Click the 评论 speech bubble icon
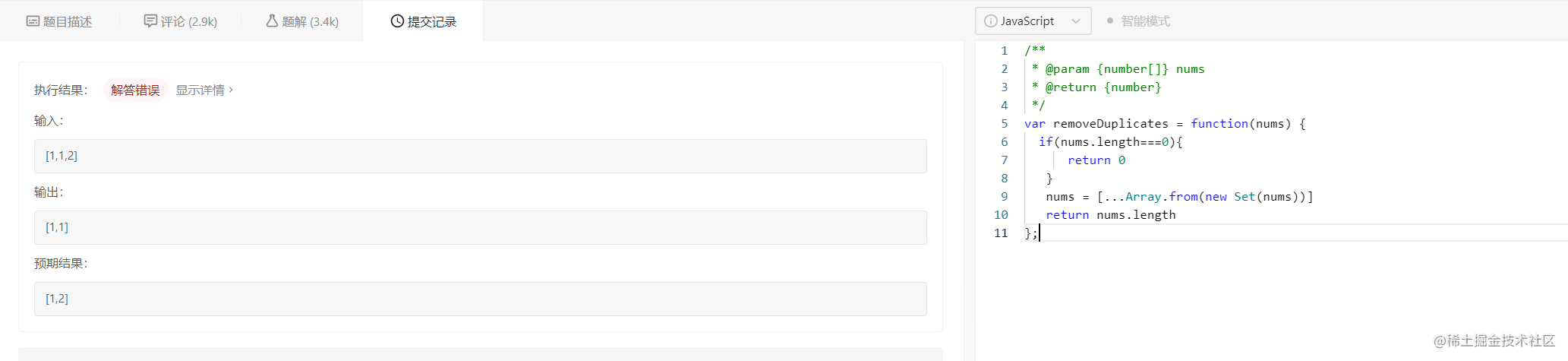Image resolution: width=1568 pixels, height=361 pixels. [150, 21]
